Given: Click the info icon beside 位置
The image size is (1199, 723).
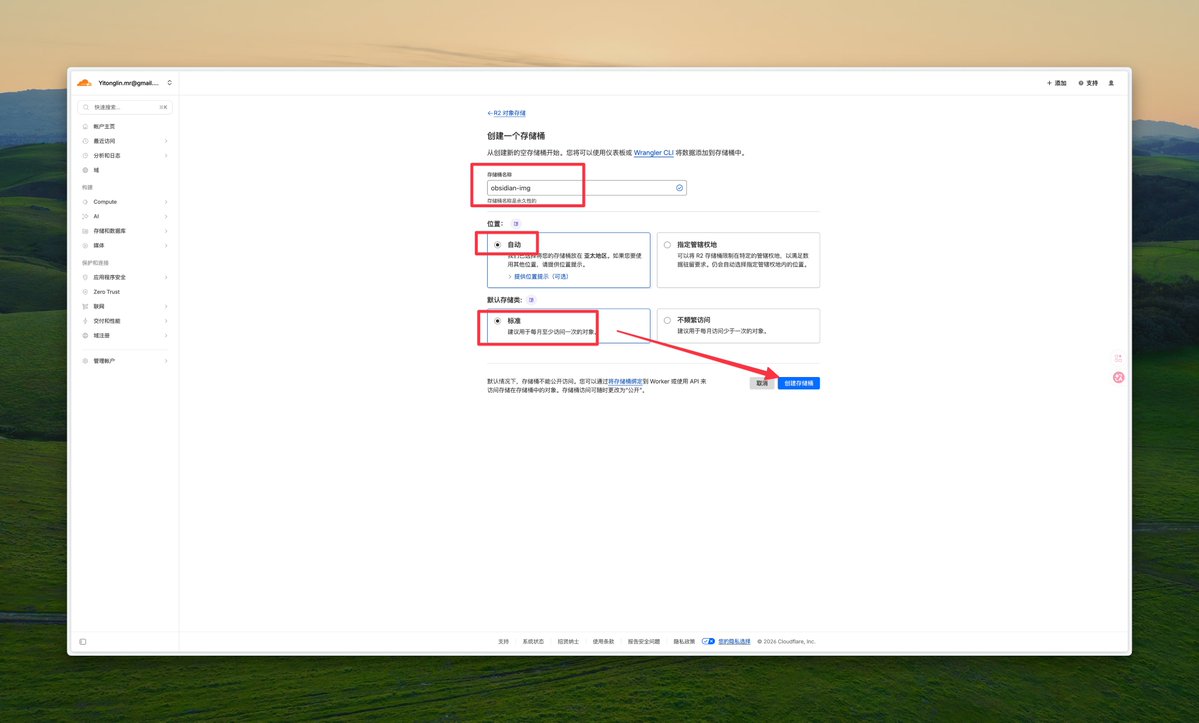Looking at the screenshot, I should pyautogui.click(x=516, y=224).
